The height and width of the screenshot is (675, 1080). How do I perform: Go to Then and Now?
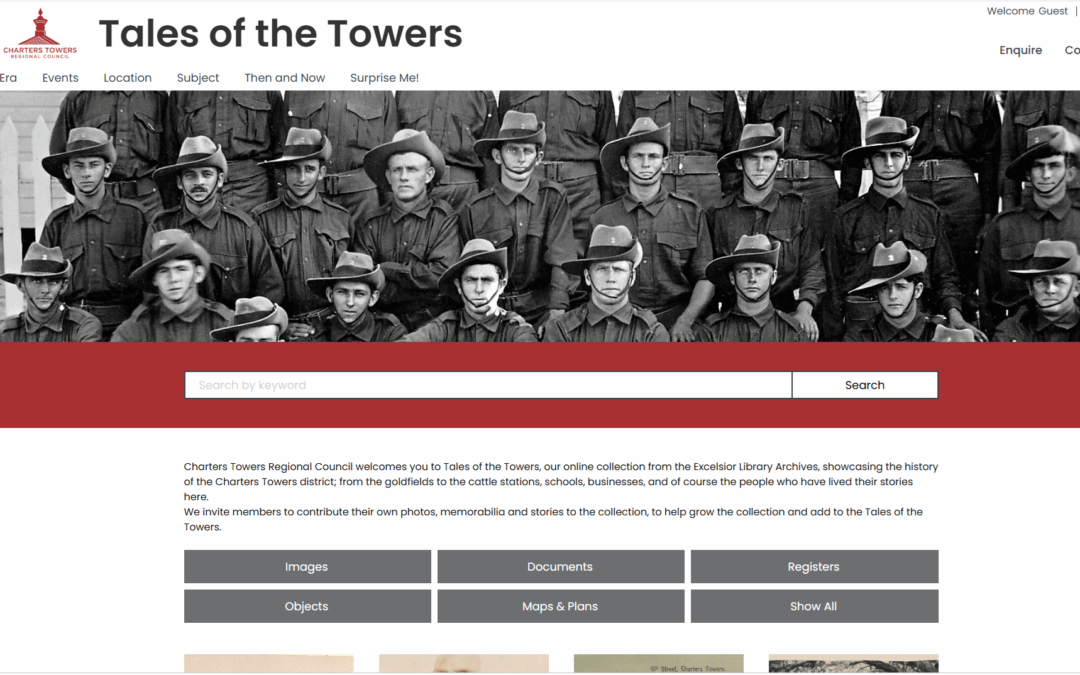click(284, 78)
